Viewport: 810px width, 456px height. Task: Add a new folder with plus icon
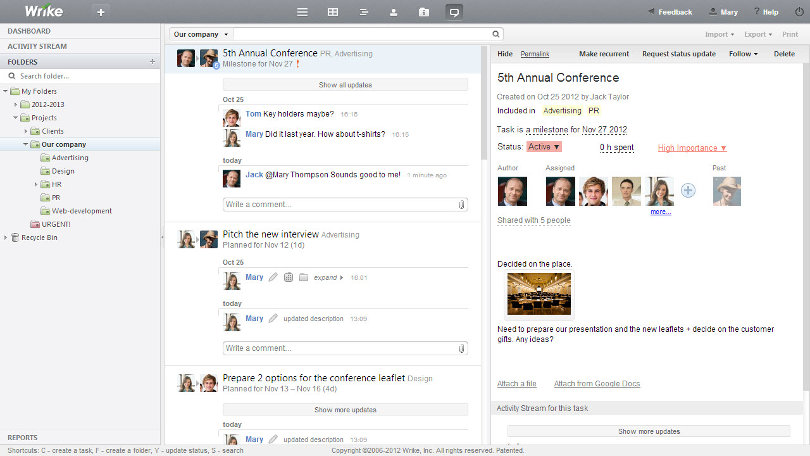pos(152,61)
